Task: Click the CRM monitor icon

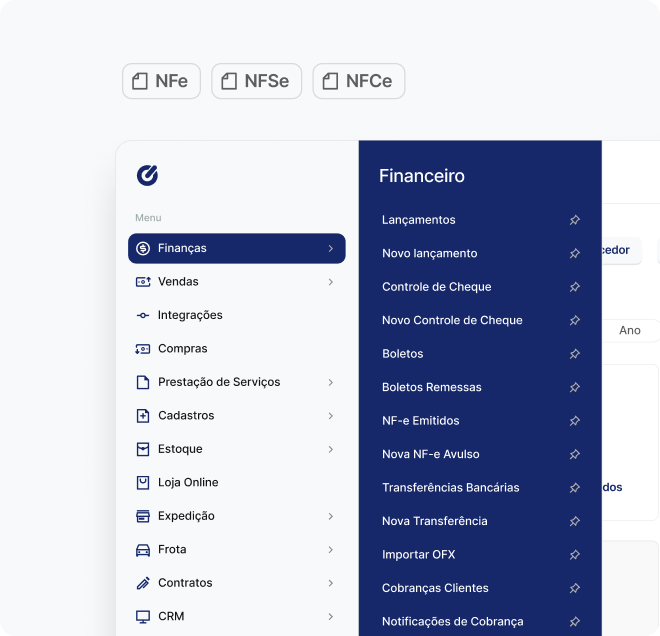Action: 142,616
